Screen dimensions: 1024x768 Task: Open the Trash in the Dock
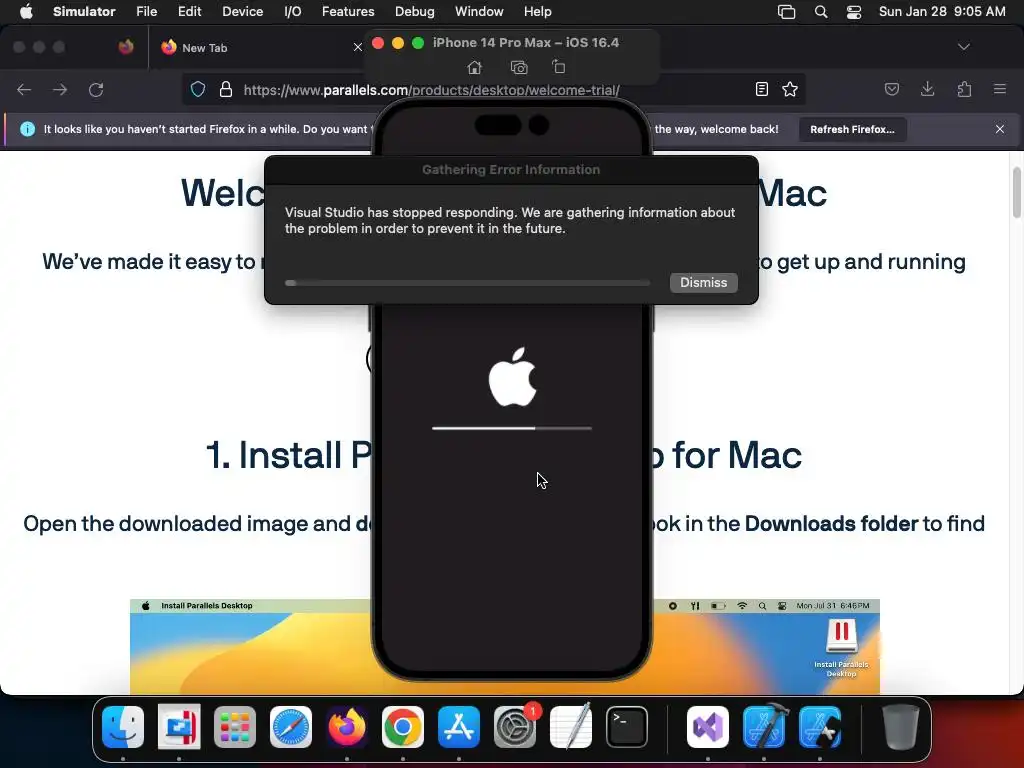[x=901, y=727]
